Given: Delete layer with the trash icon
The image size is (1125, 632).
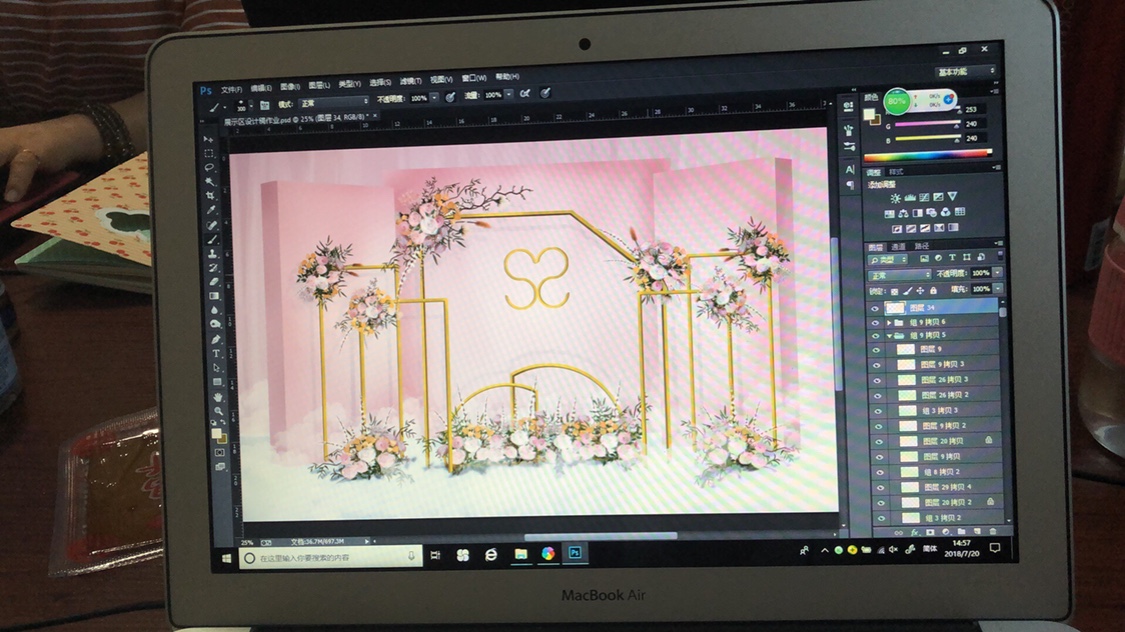Looking at the screenshot, I should [993, 532].
